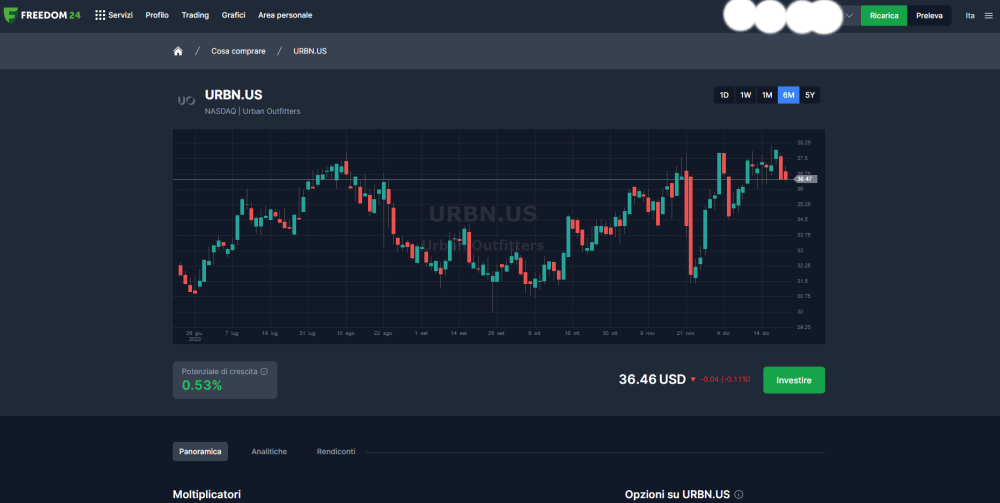
Task: Open the Cosa comprare breadcrumb link
Action: point(239,51)
